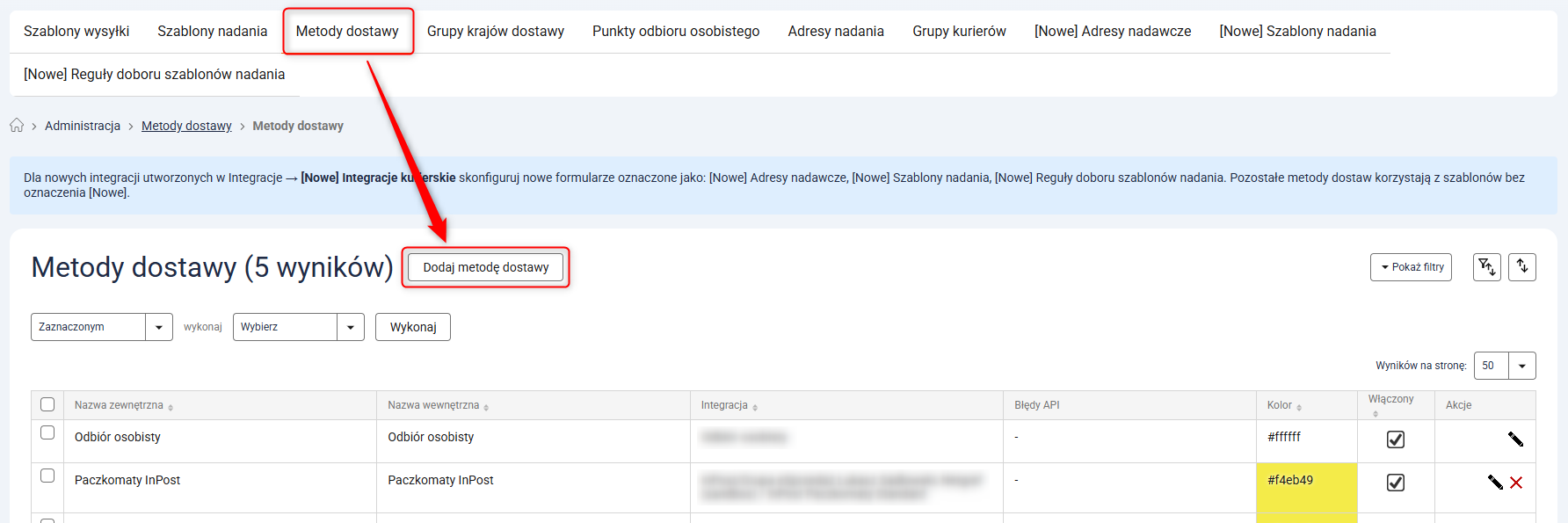Open results per page dropdown showing 50
Screen dimensions: 1568x523
pyautogui.click(x=1504, y=366)
